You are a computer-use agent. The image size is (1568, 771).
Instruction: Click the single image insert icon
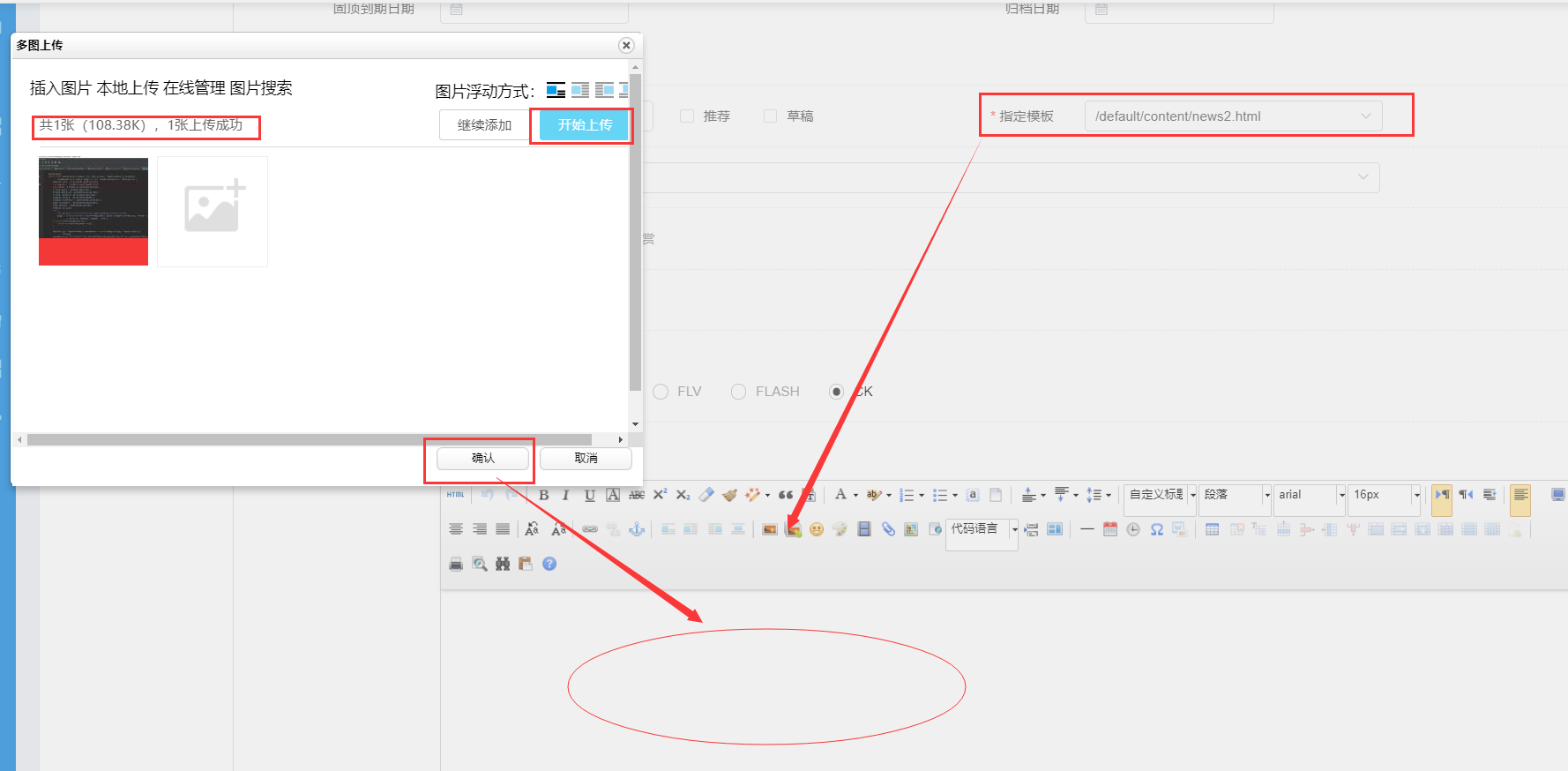770,529
